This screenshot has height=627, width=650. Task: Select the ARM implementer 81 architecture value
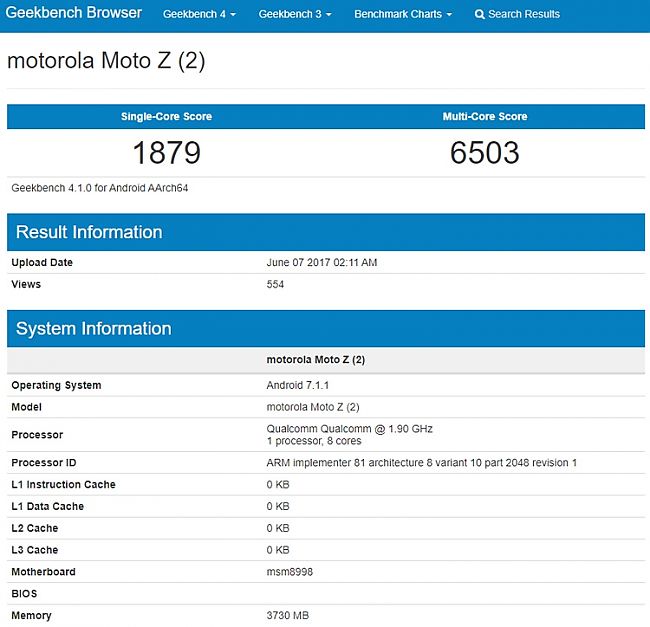[422, 462]
